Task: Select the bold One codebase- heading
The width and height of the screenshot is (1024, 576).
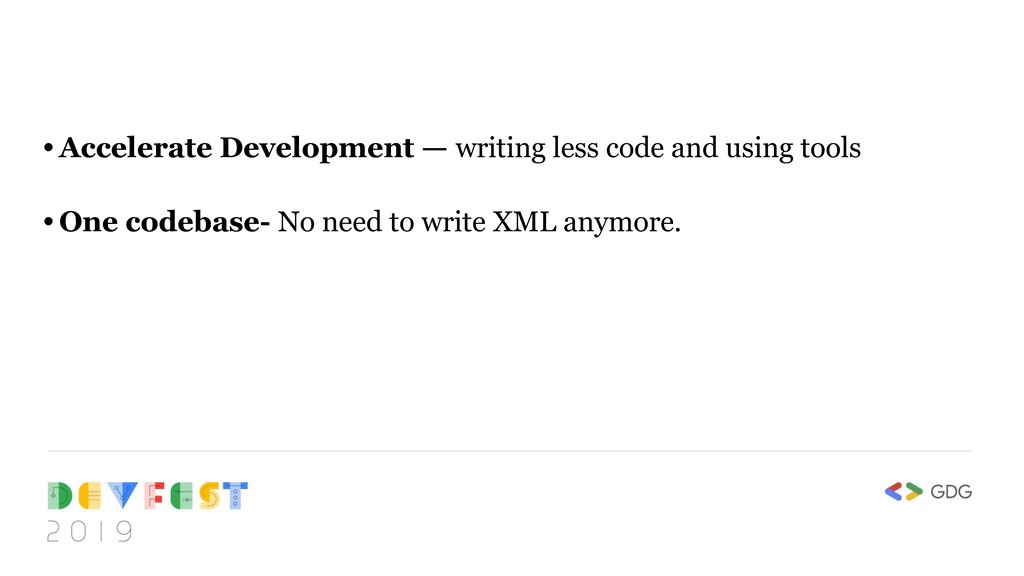Action: (x=165, y=222)
